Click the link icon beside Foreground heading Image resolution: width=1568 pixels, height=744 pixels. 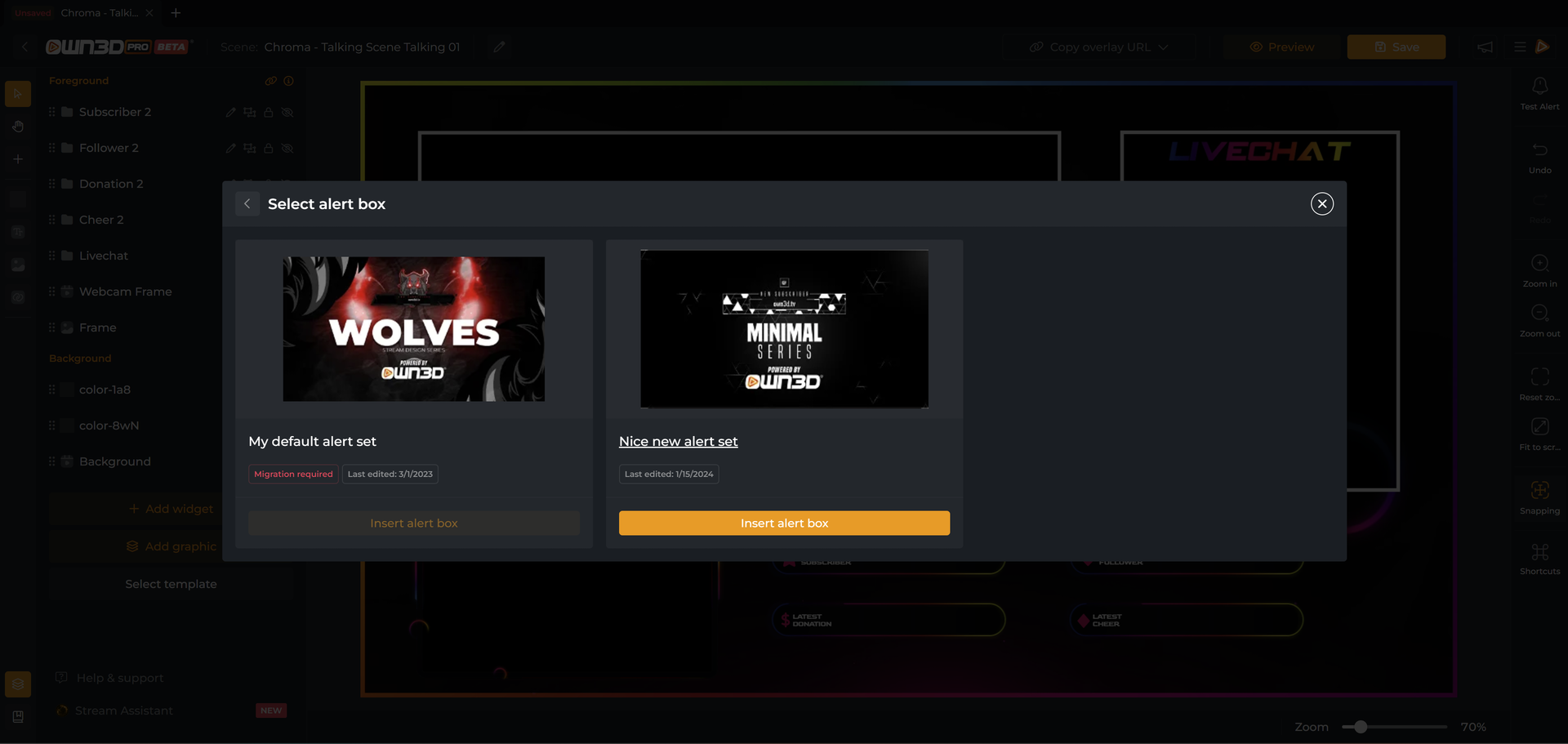[x=271, y=81]
